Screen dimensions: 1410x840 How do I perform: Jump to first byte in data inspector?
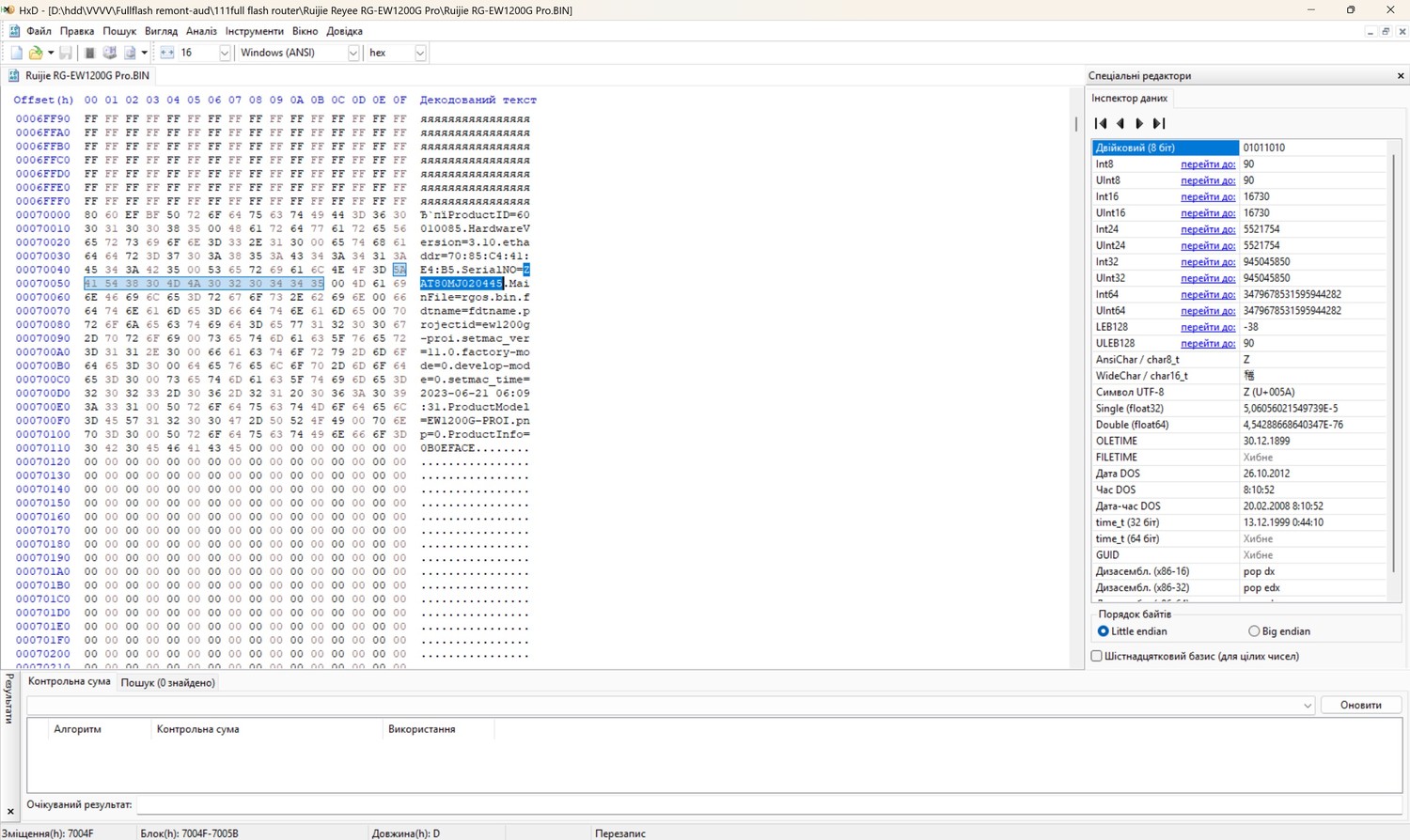coord(1101,123)
